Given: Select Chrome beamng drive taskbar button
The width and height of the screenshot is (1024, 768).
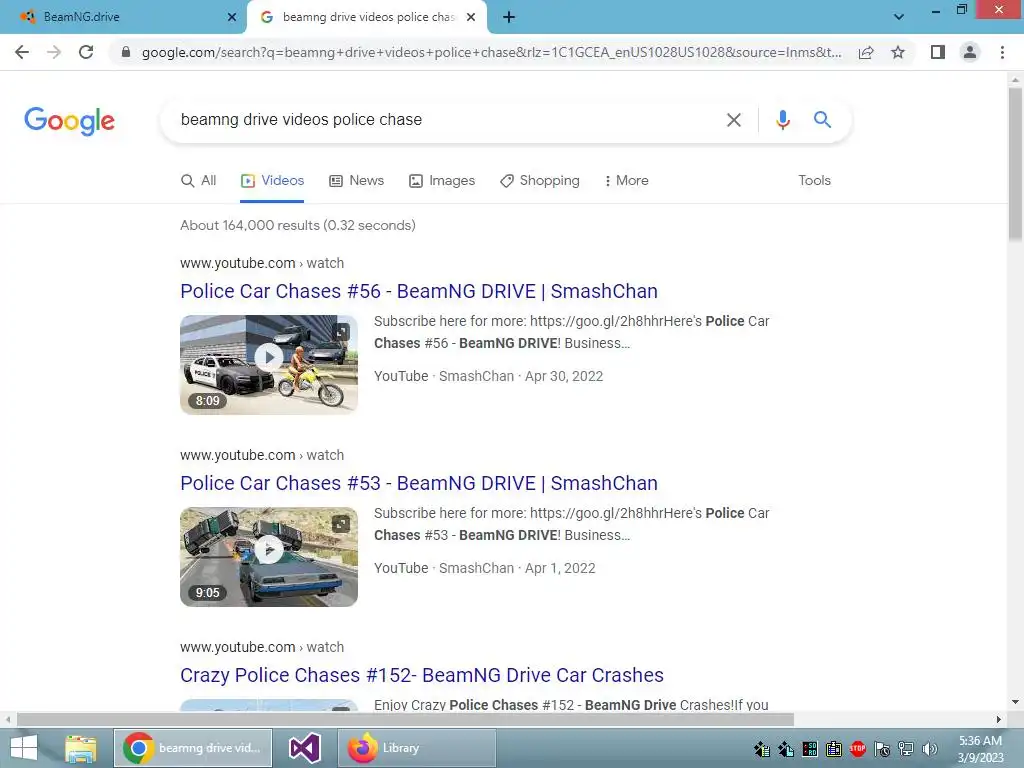Looking at the screenshot, I should [193, 748].
